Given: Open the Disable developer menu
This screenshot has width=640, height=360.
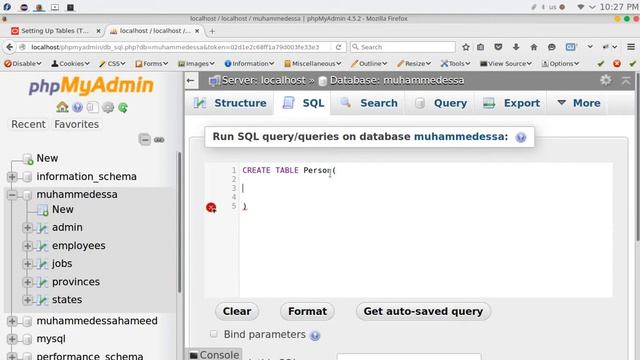Looking at the screenshot, I should [23, 64].
